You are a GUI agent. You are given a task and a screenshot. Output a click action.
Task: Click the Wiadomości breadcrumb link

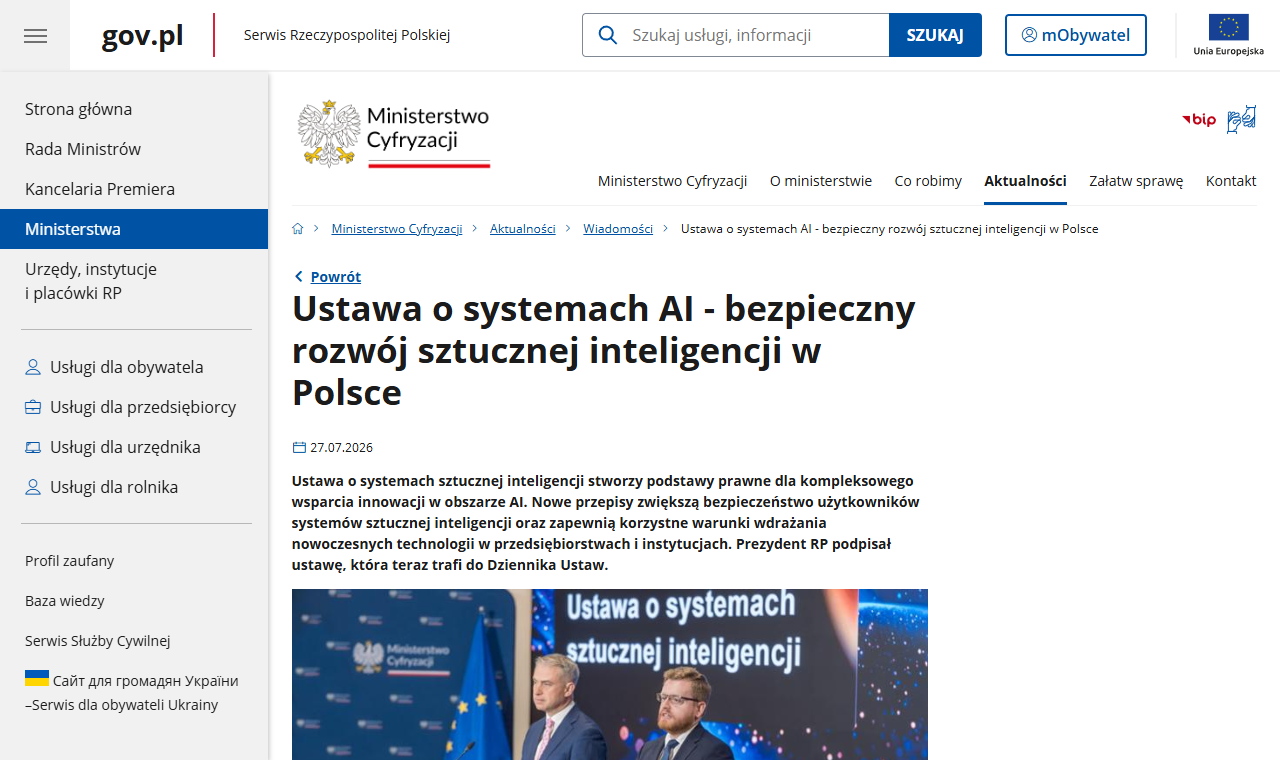(x=618, y=229)
